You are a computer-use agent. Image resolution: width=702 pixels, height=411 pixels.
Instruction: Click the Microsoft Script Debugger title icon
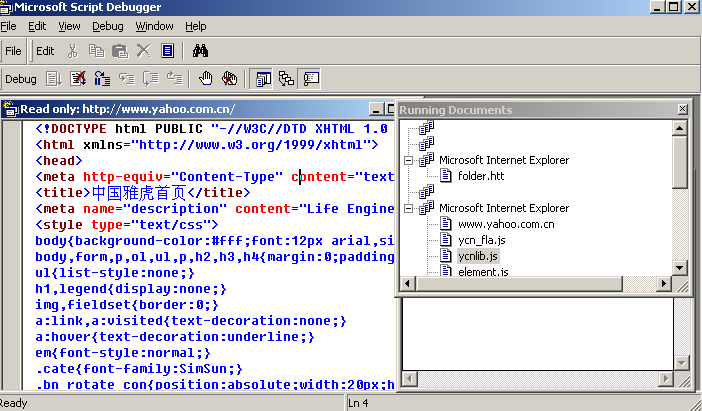pos(6,7)
